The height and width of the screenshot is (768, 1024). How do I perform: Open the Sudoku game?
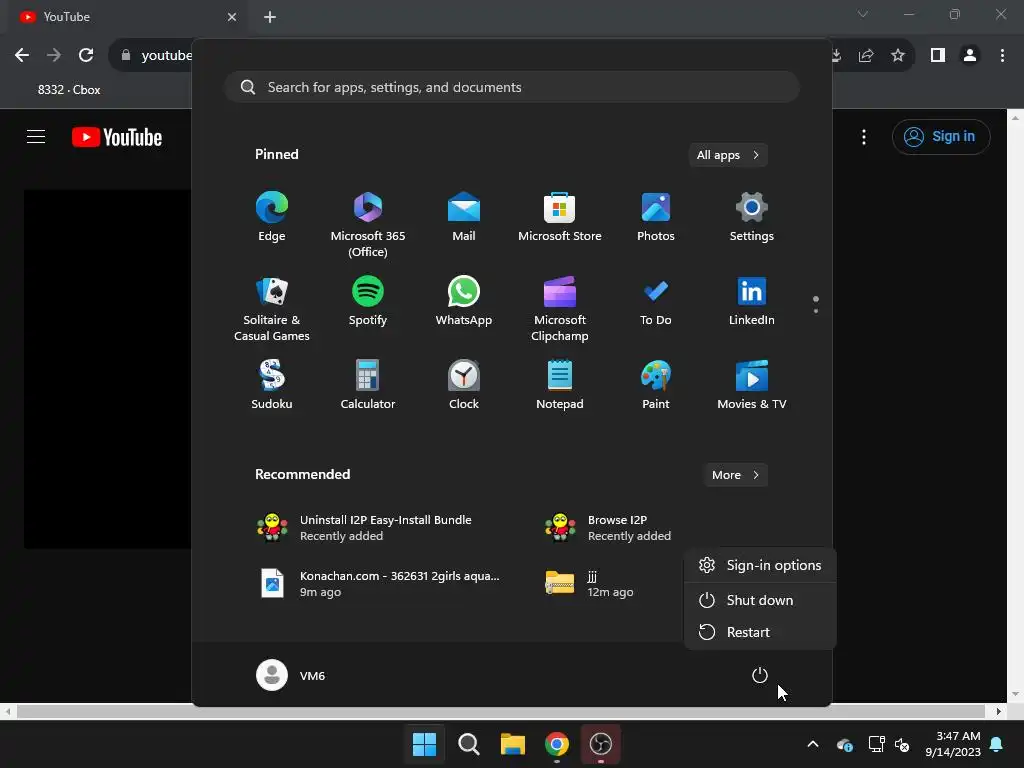272,385
